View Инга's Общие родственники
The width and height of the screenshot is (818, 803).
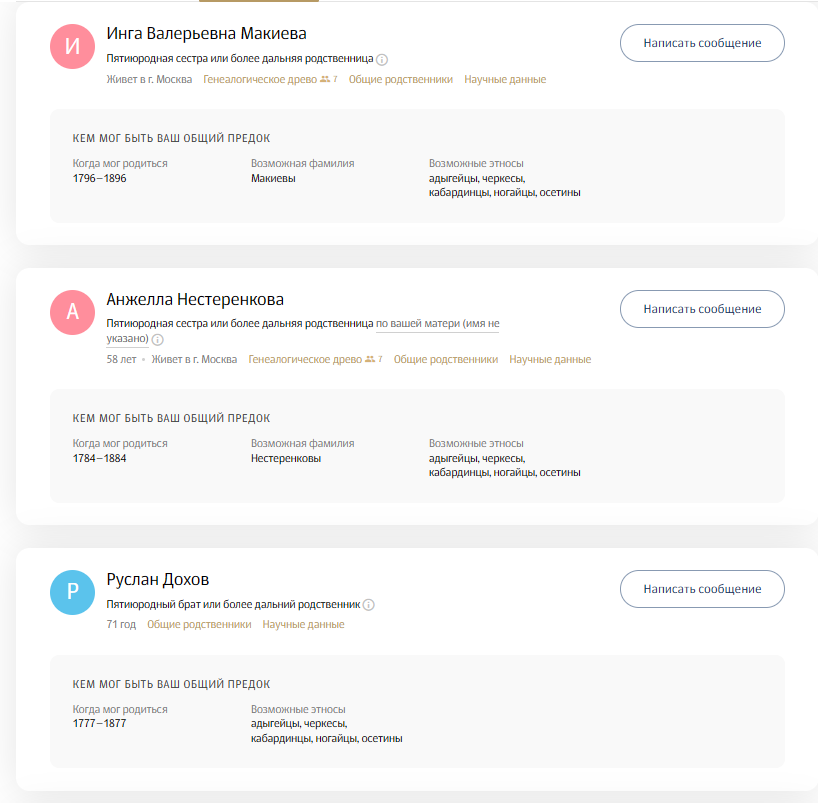400,79
